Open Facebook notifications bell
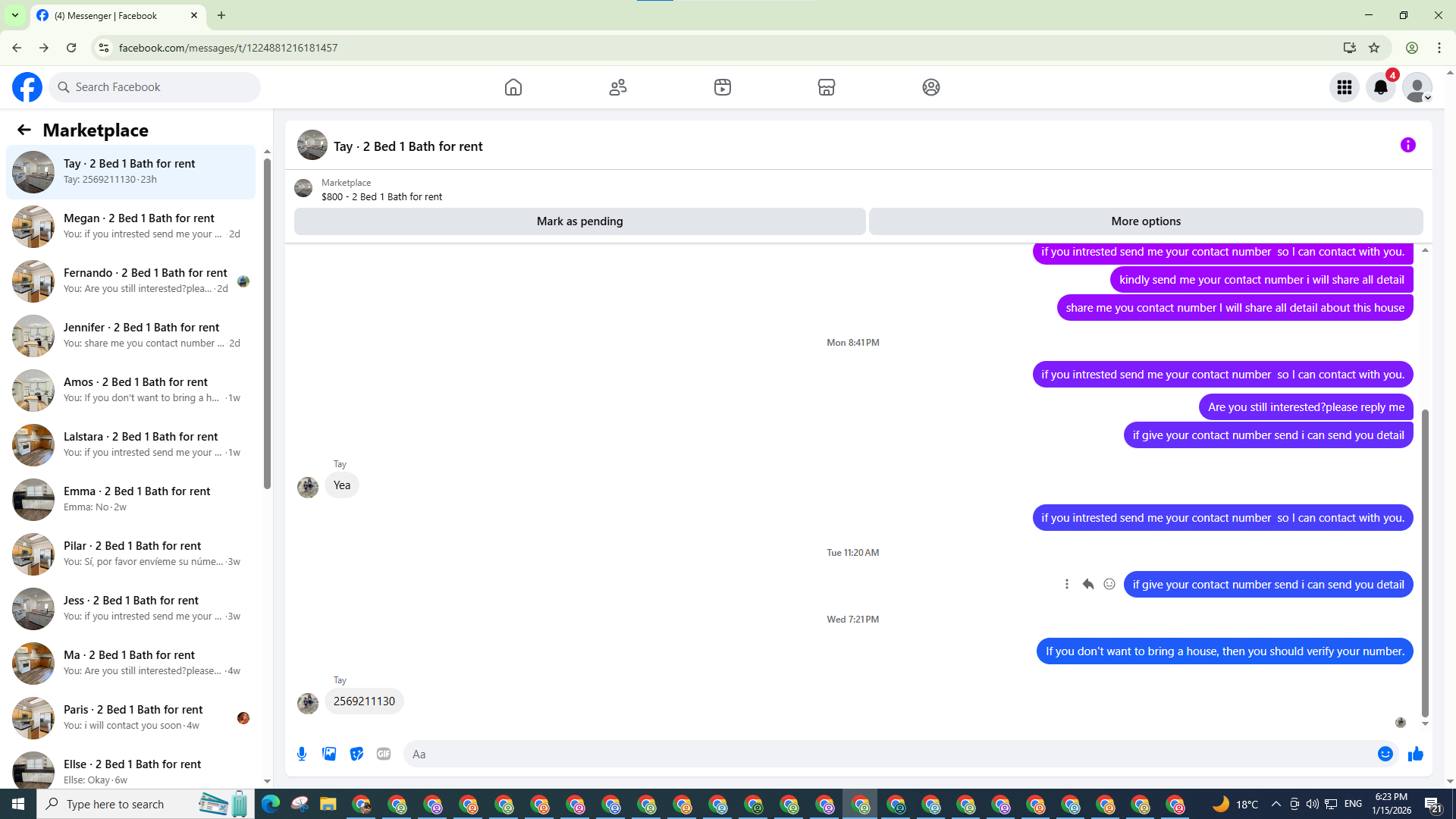This screenshot has width=1456, height=819. pos(1380,87)
